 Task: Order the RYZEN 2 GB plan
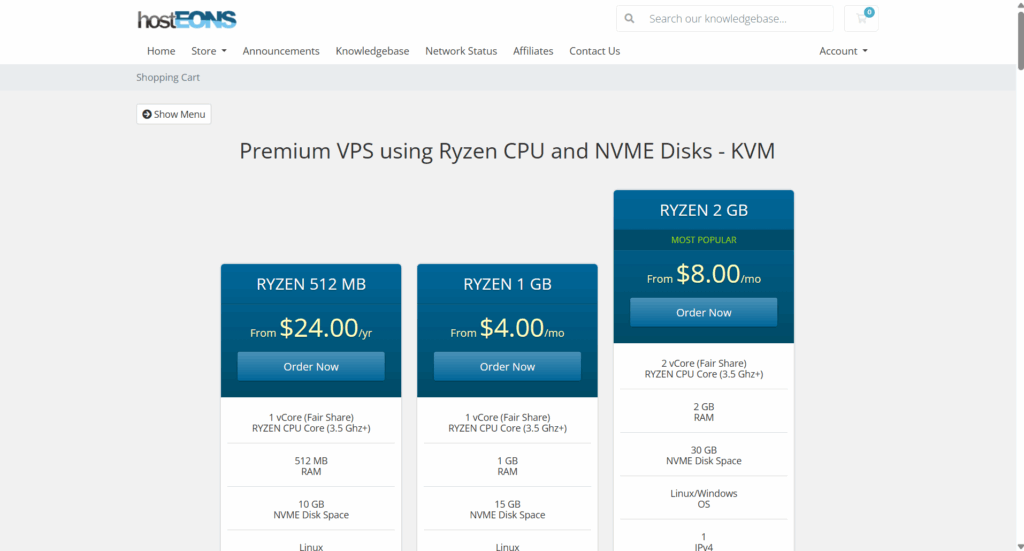point(703,312)
